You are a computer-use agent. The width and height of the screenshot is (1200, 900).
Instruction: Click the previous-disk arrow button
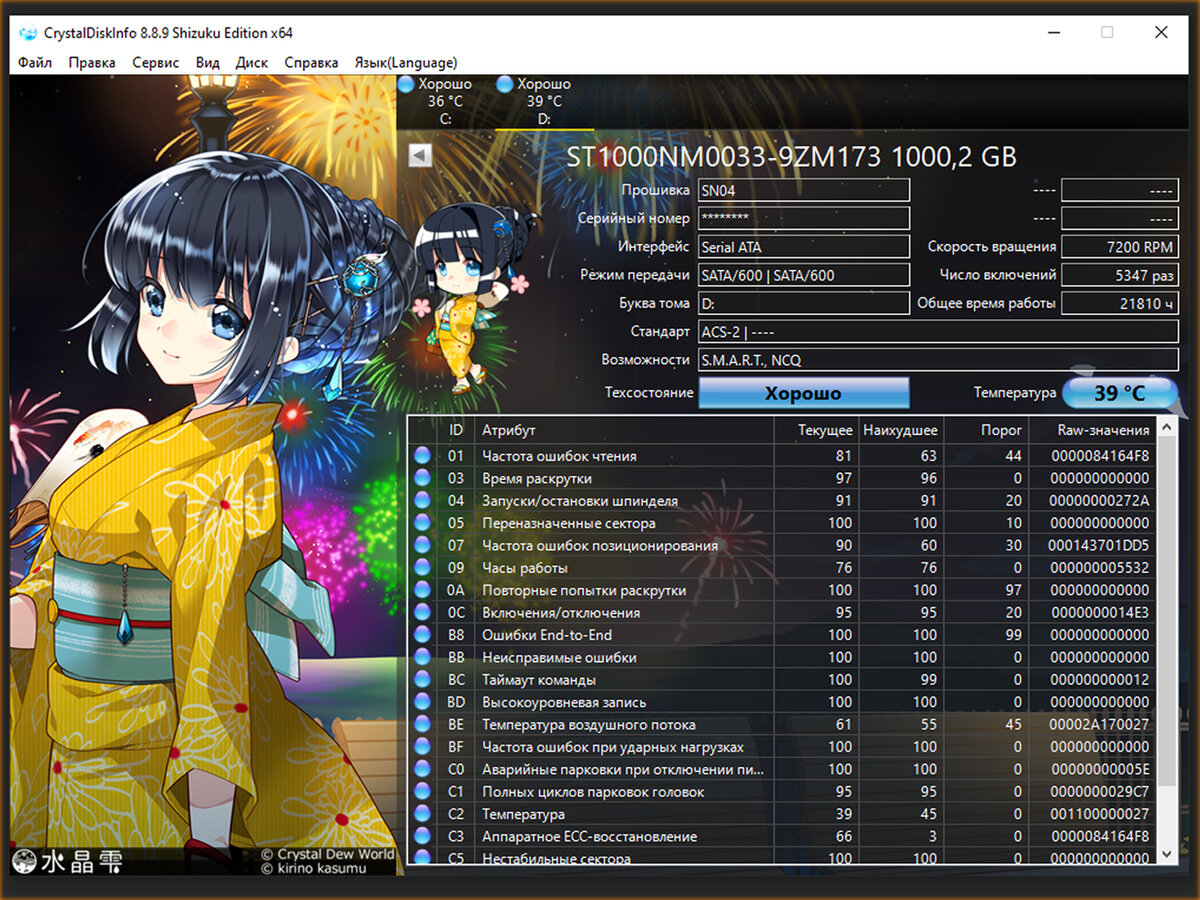420,156
